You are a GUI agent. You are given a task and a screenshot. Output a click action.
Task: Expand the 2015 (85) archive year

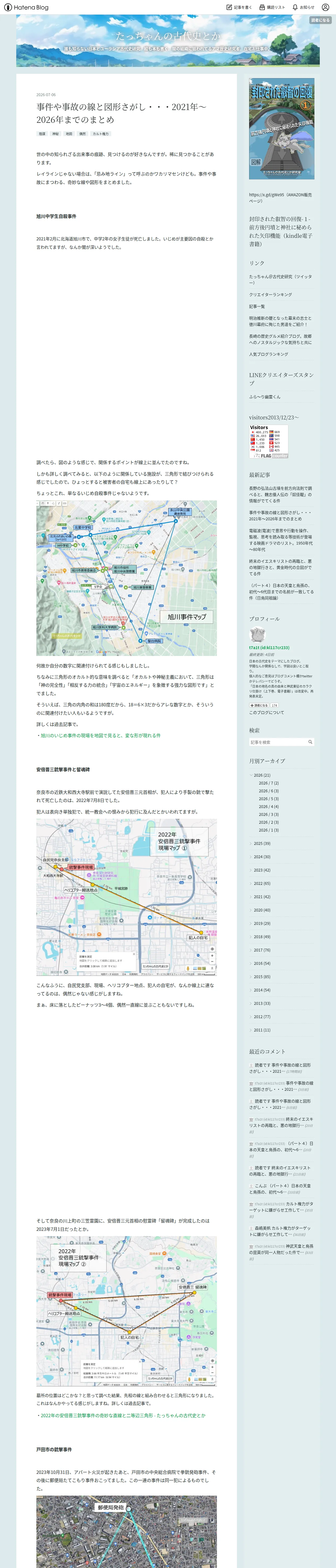point(251,977)
